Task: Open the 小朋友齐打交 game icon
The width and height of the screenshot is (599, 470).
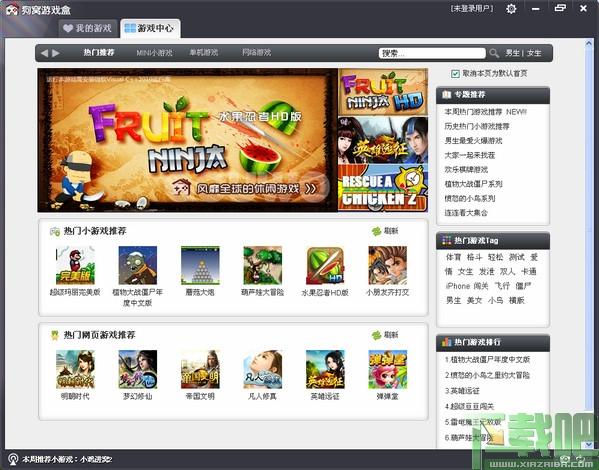Action: [x=387, y=265]
